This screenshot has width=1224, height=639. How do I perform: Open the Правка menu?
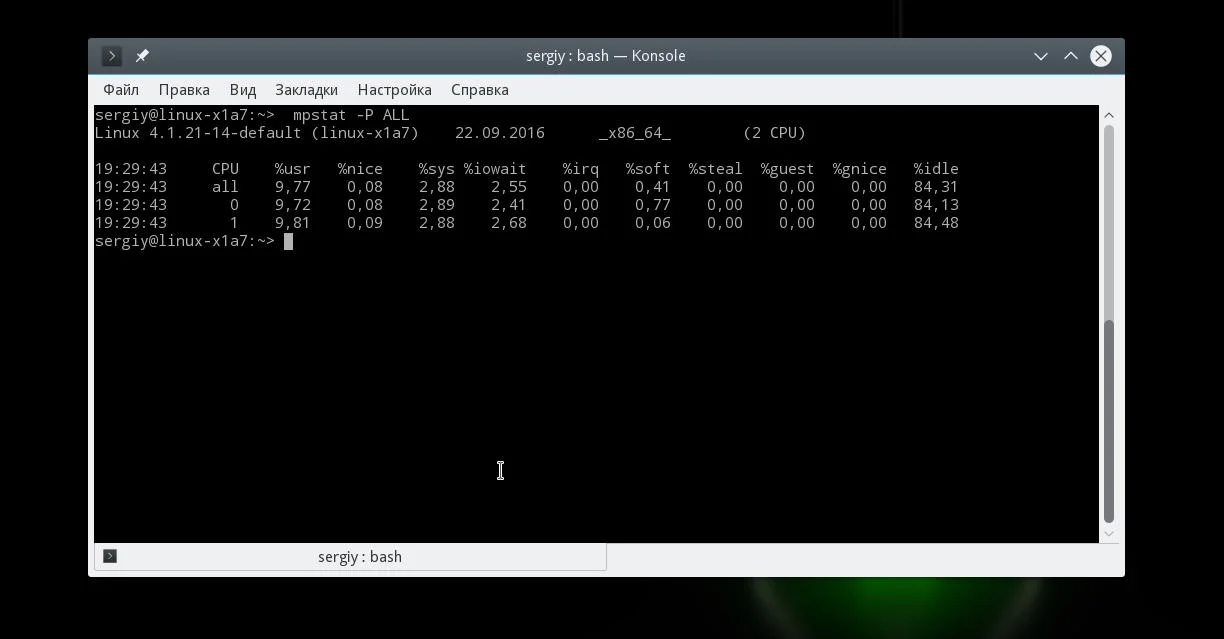pos(184,90)
